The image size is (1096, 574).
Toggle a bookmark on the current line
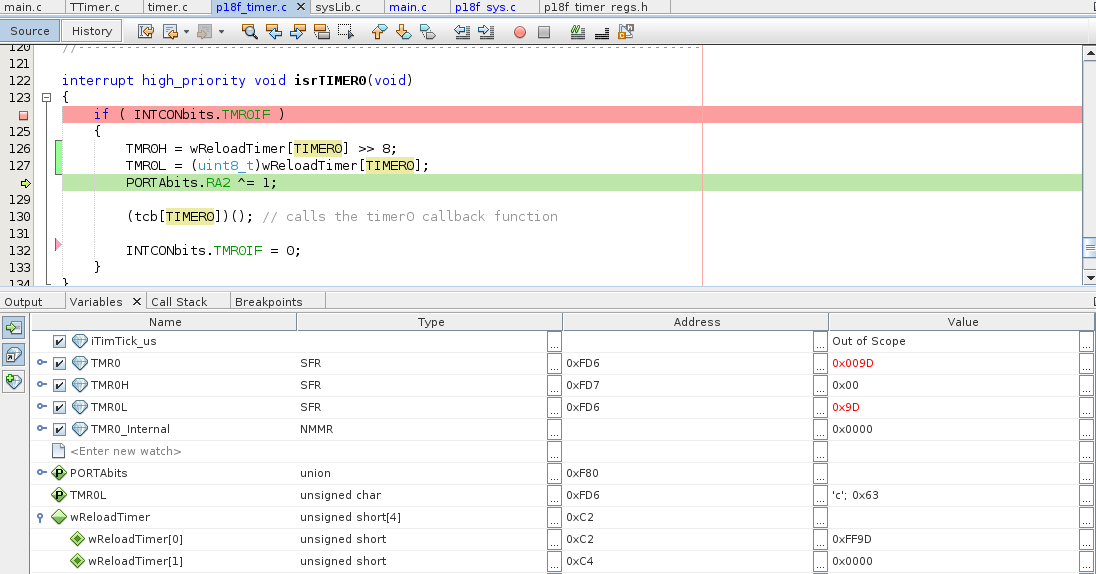[x=427, y=31]
